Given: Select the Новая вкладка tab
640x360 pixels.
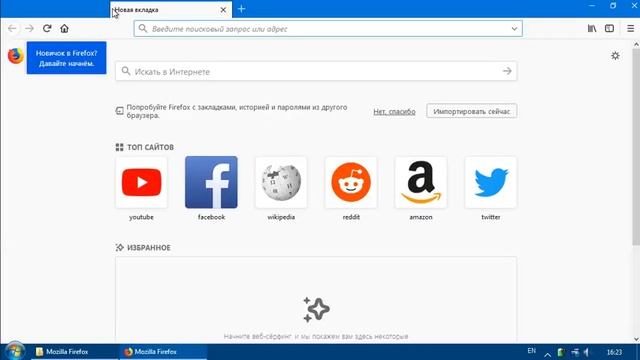Looking at the screenshot, I should [x=171, y=10].
